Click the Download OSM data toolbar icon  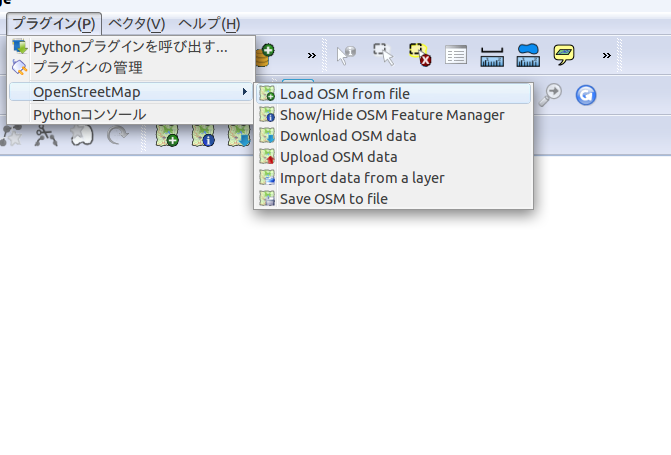[x=239, y=135]
